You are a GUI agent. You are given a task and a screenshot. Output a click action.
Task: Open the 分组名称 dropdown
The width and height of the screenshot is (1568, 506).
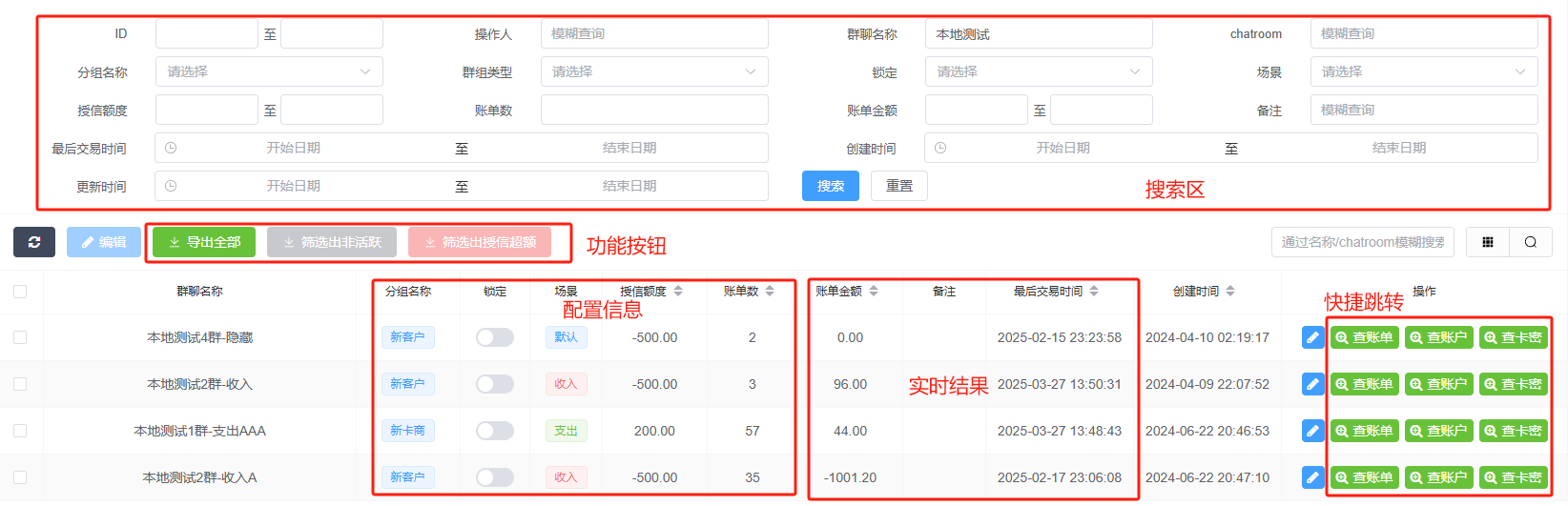tap(269, 71)
